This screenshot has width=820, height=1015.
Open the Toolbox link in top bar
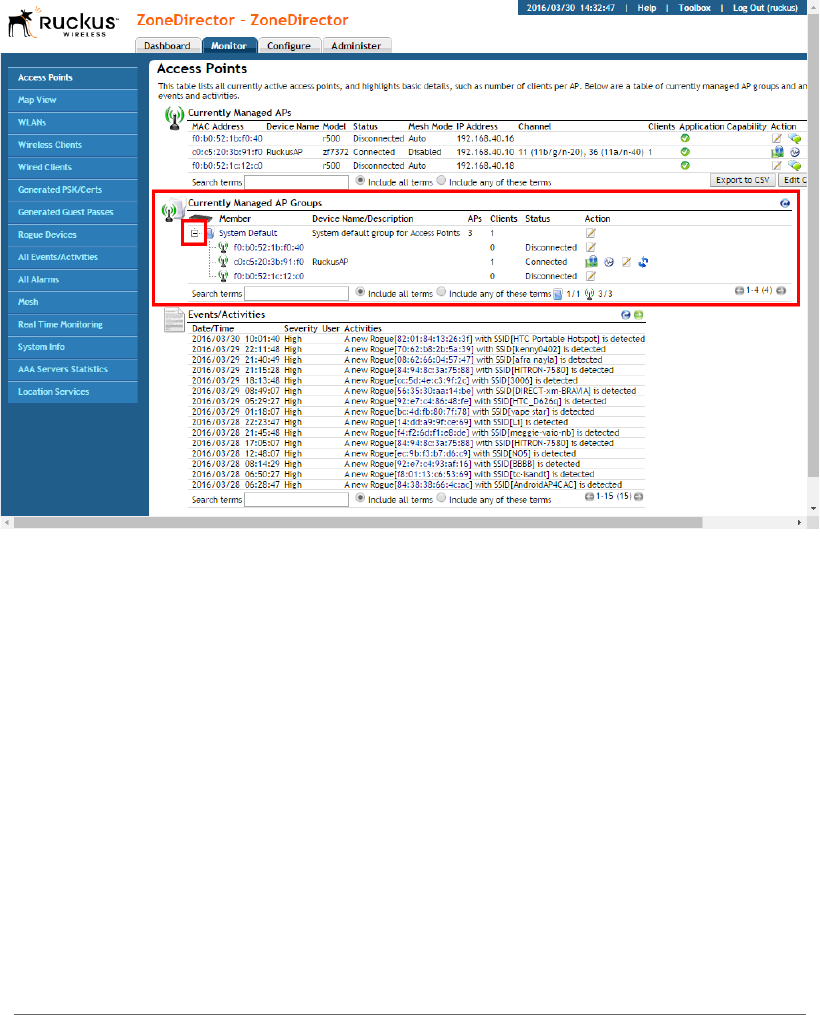(694, 8)
